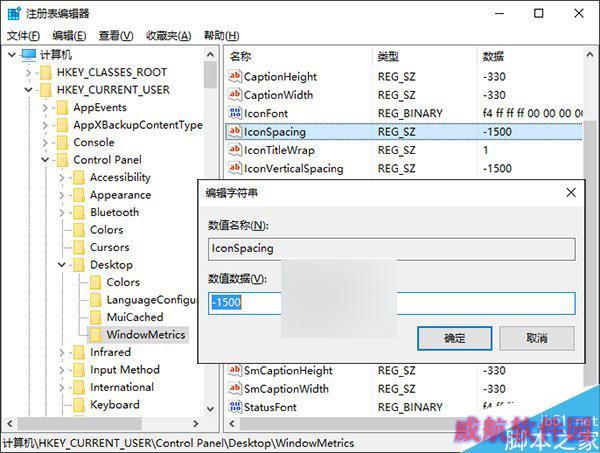Screen dimensions: 600x453
Task: Open the 查看(V) menu
Action: (116, 36)
